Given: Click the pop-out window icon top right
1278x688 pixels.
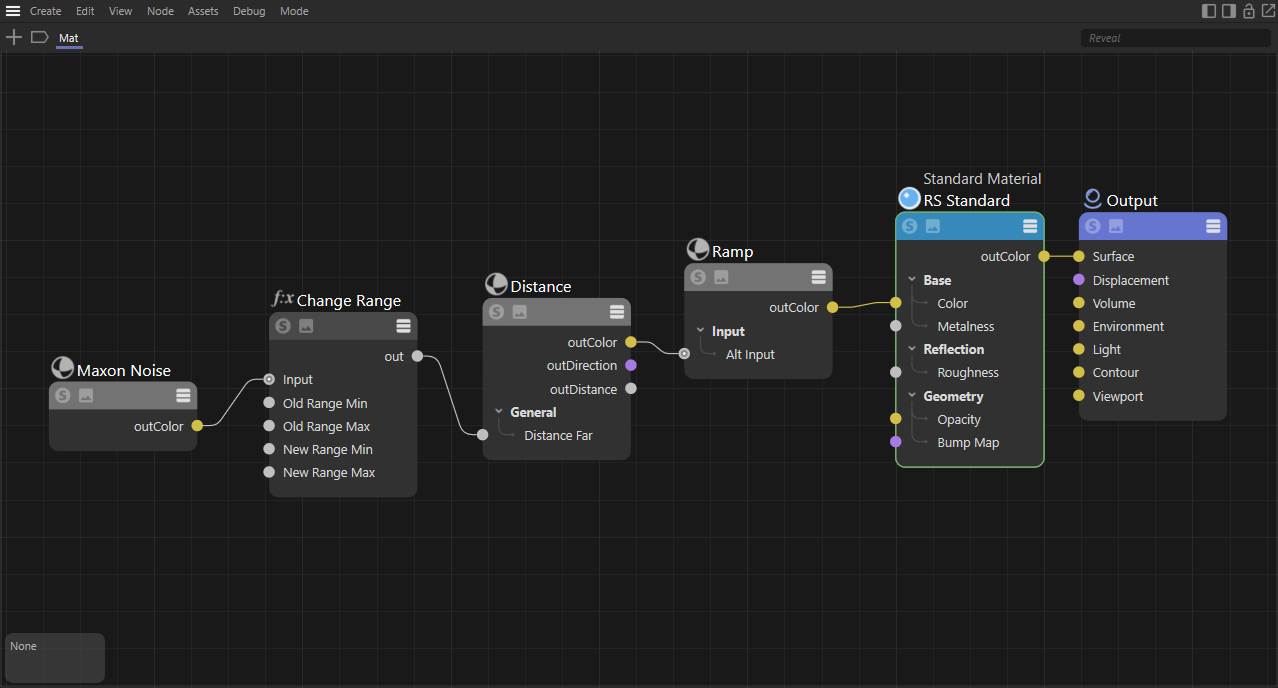Looking at the screenshot, I should pos(1268,11).
